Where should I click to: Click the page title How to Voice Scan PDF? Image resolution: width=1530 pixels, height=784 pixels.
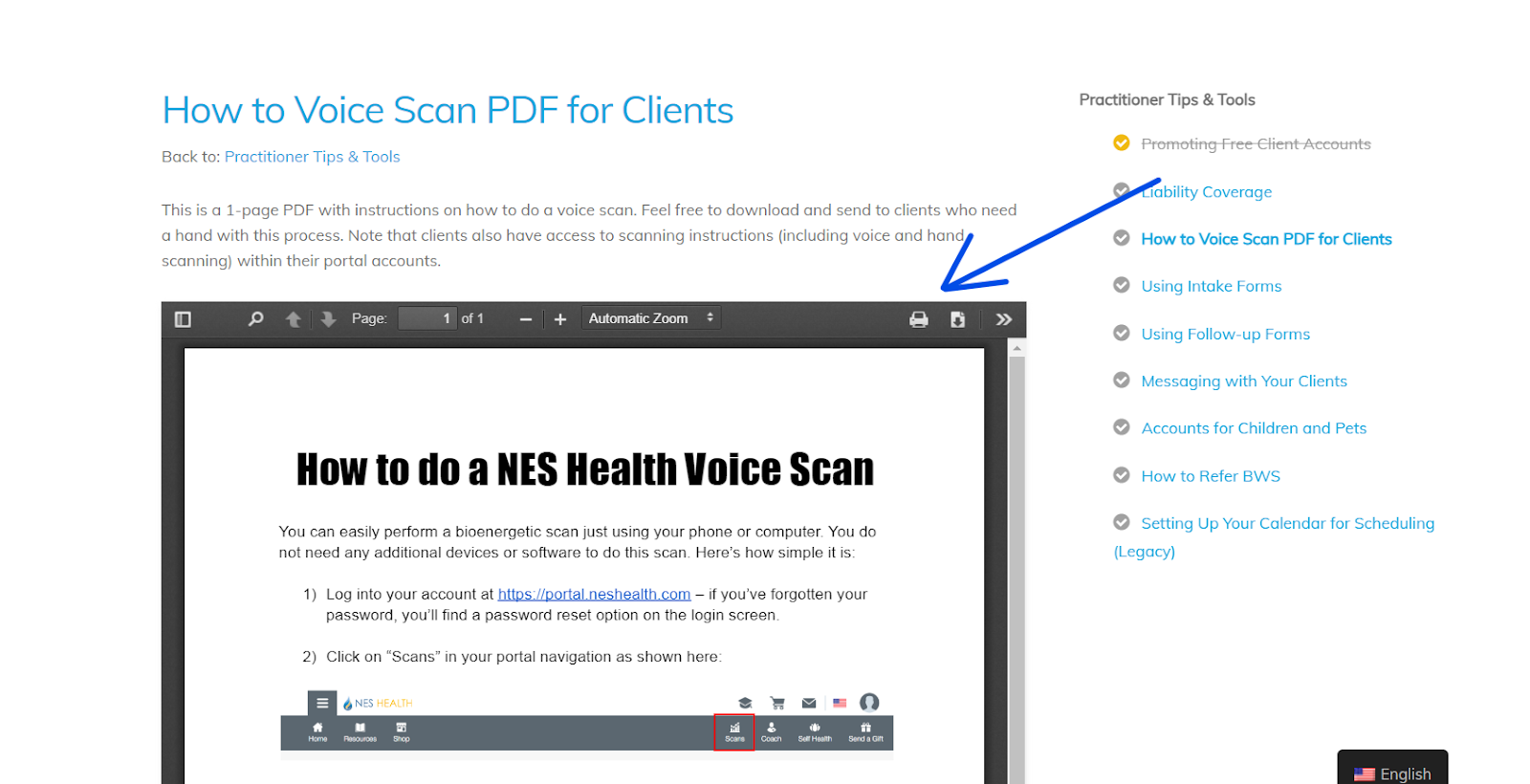(x=448, y=111)
